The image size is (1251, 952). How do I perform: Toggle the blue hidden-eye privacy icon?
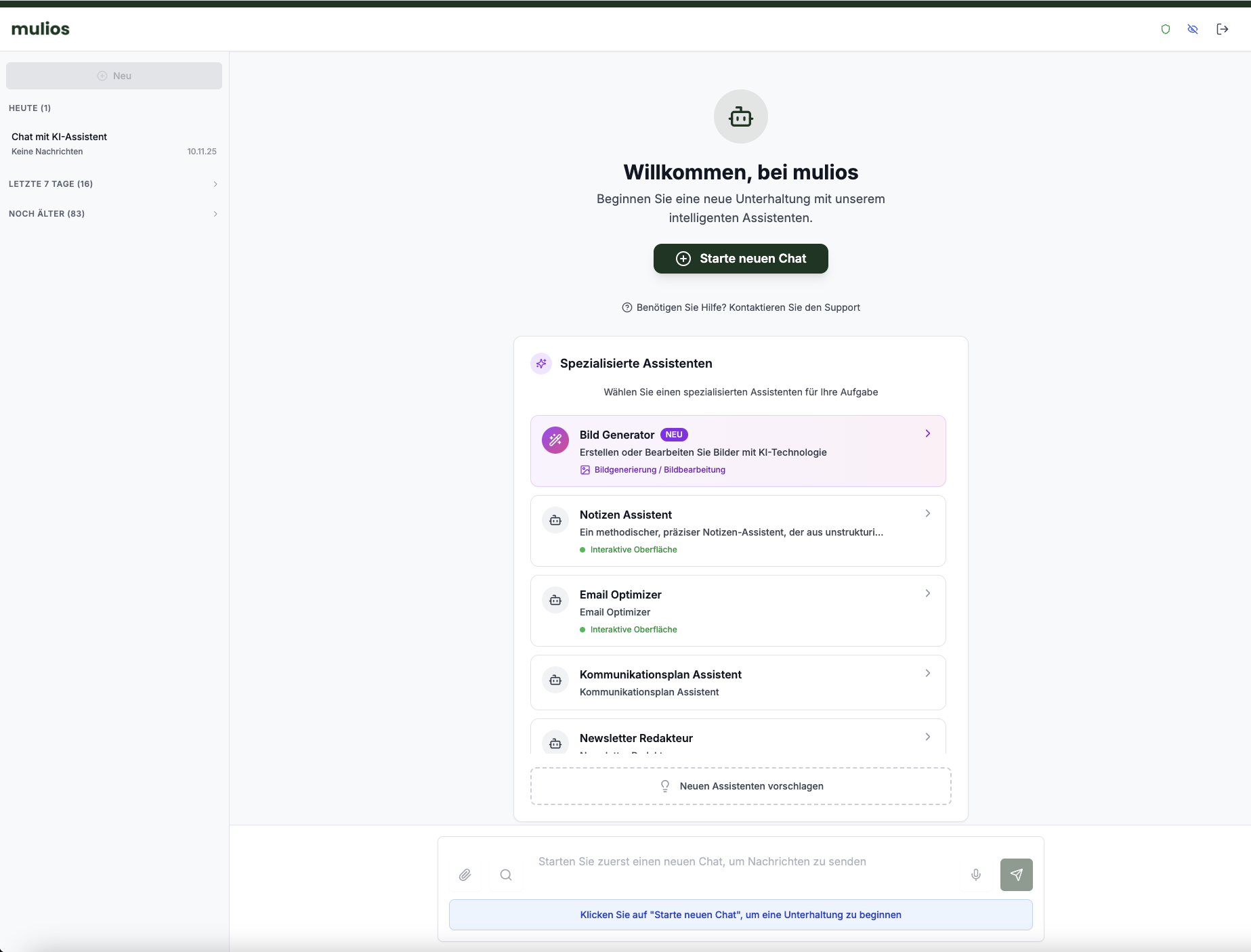tap(1193, 29)
